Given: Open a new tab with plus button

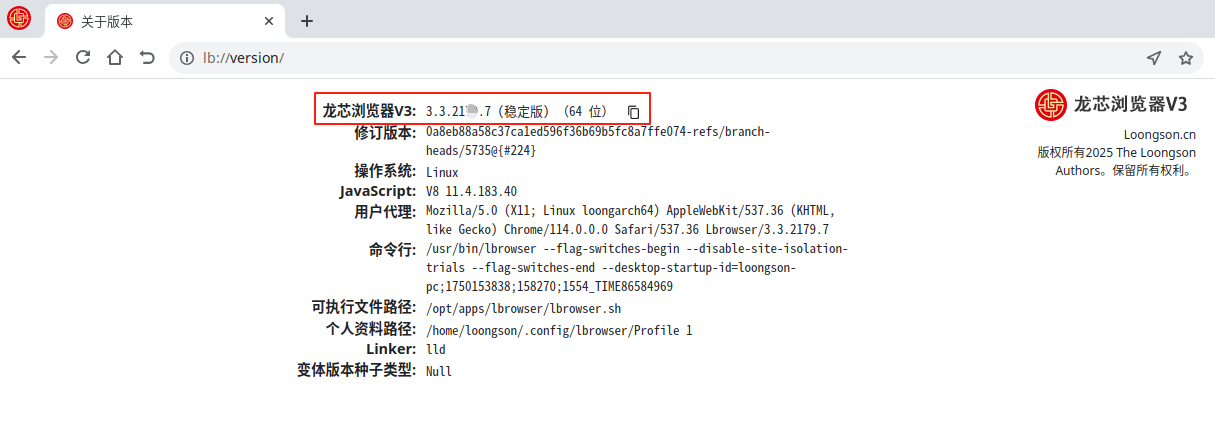Looking at the screenshot, I should [307, 20].
